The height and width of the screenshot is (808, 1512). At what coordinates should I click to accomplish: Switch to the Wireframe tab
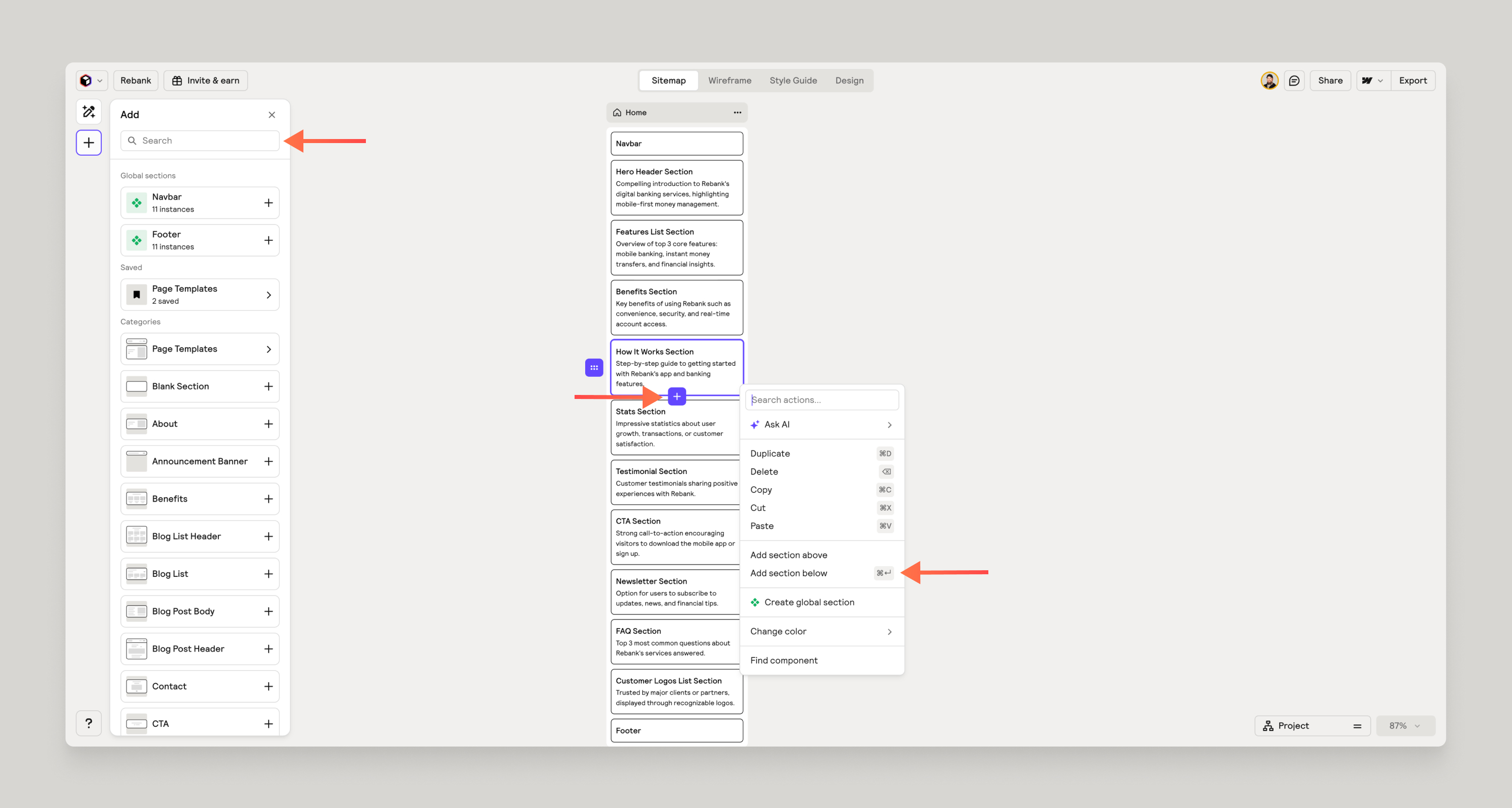tap(729, 81)
